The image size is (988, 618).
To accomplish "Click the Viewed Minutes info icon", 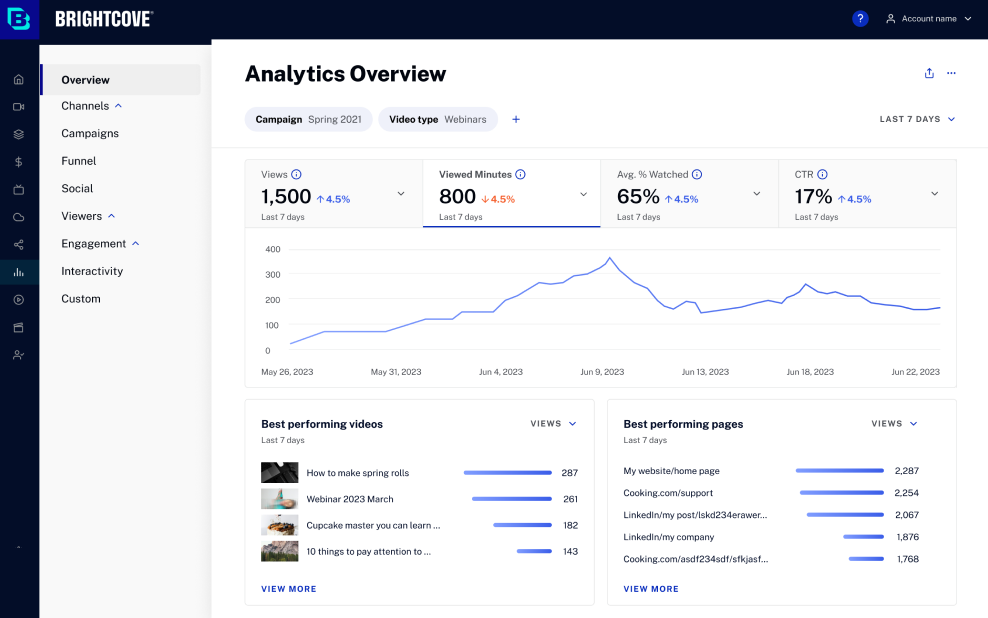I will click(520, 175).
